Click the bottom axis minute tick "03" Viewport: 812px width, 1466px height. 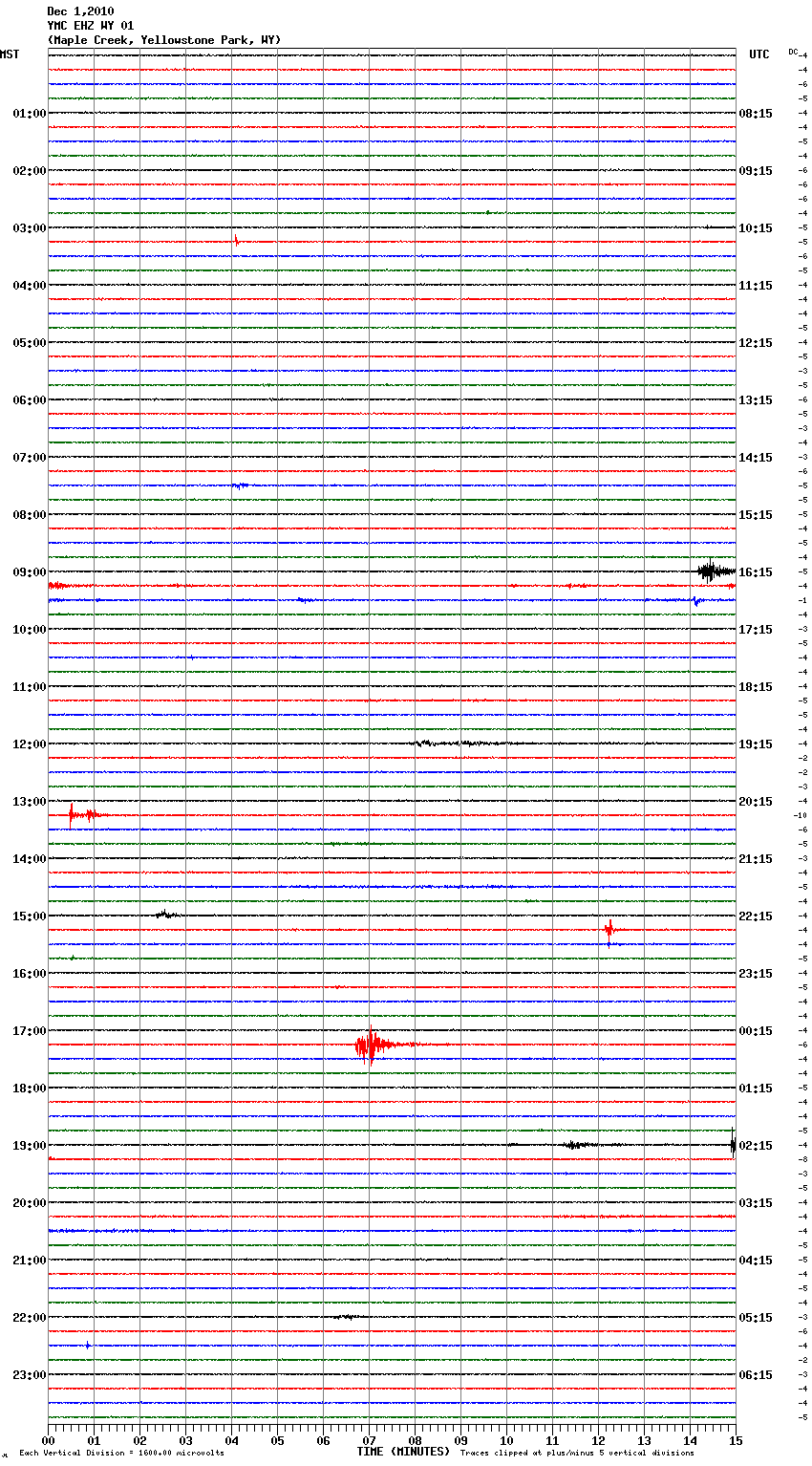pos(186,1440)
